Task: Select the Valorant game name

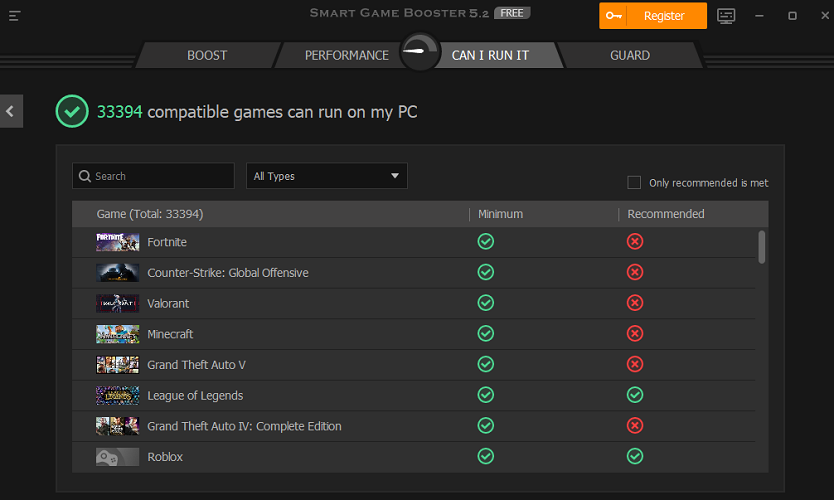Action: click(168, 303)
